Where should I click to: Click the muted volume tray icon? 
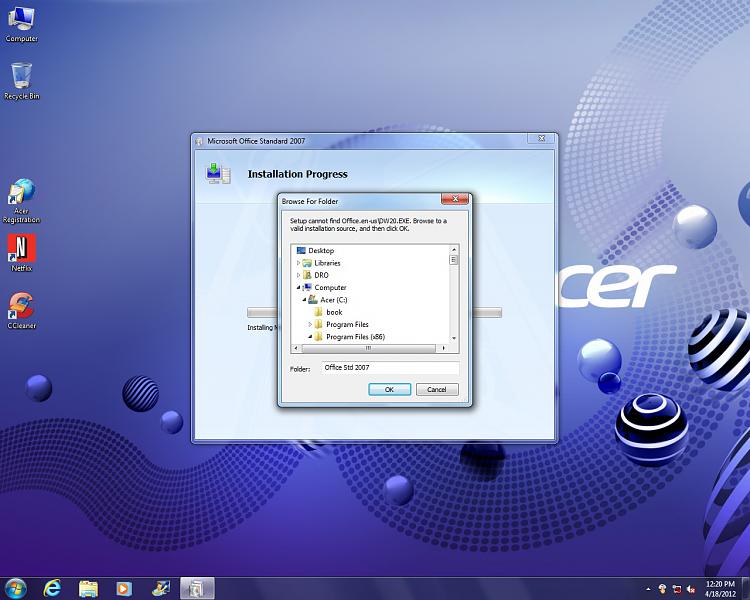click(x=691, y=589)
